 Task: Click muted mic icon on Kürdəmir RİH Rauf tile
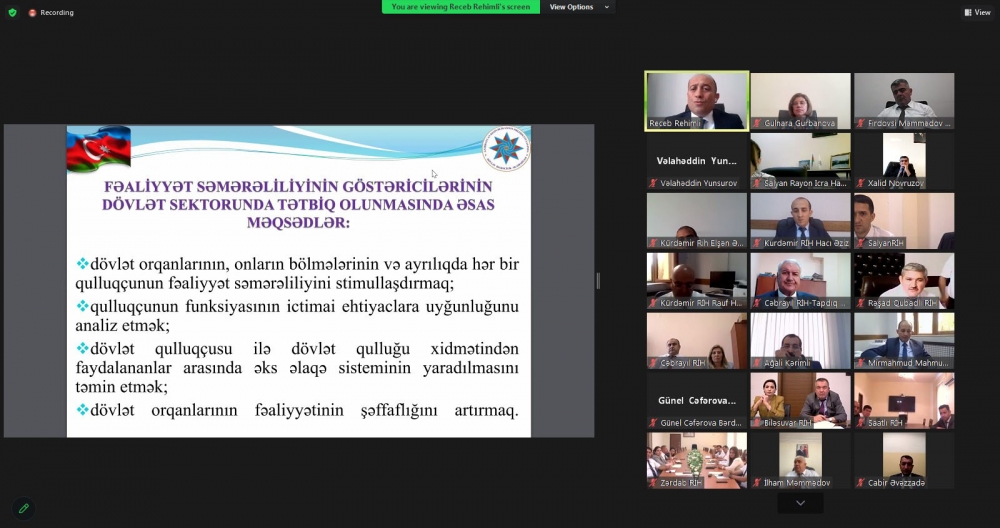click(653, 303)
